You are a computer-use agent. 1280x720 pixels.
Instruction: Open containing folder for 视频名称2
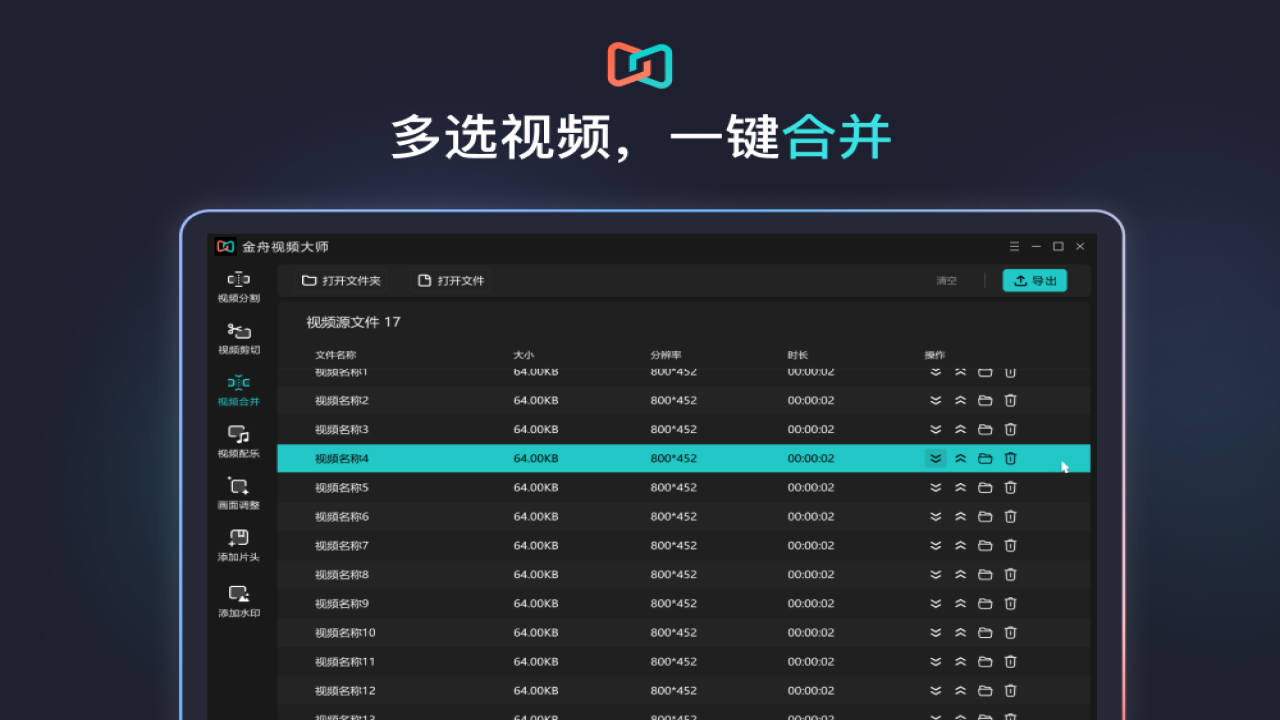point(985,400)
